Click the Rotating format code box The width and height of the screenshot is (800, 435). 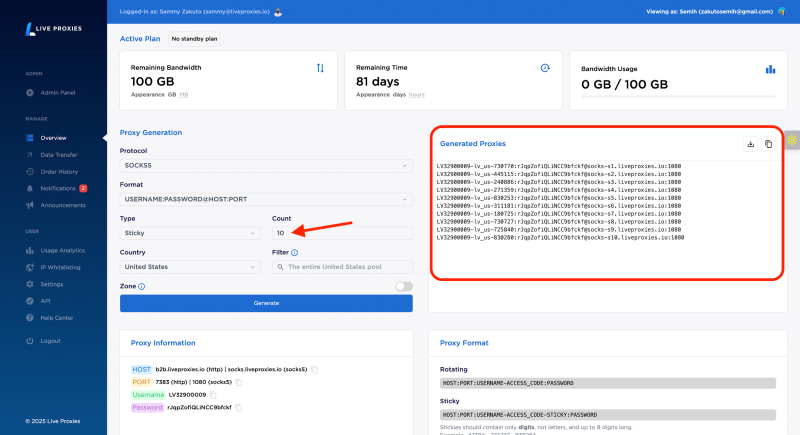(608, 383)
